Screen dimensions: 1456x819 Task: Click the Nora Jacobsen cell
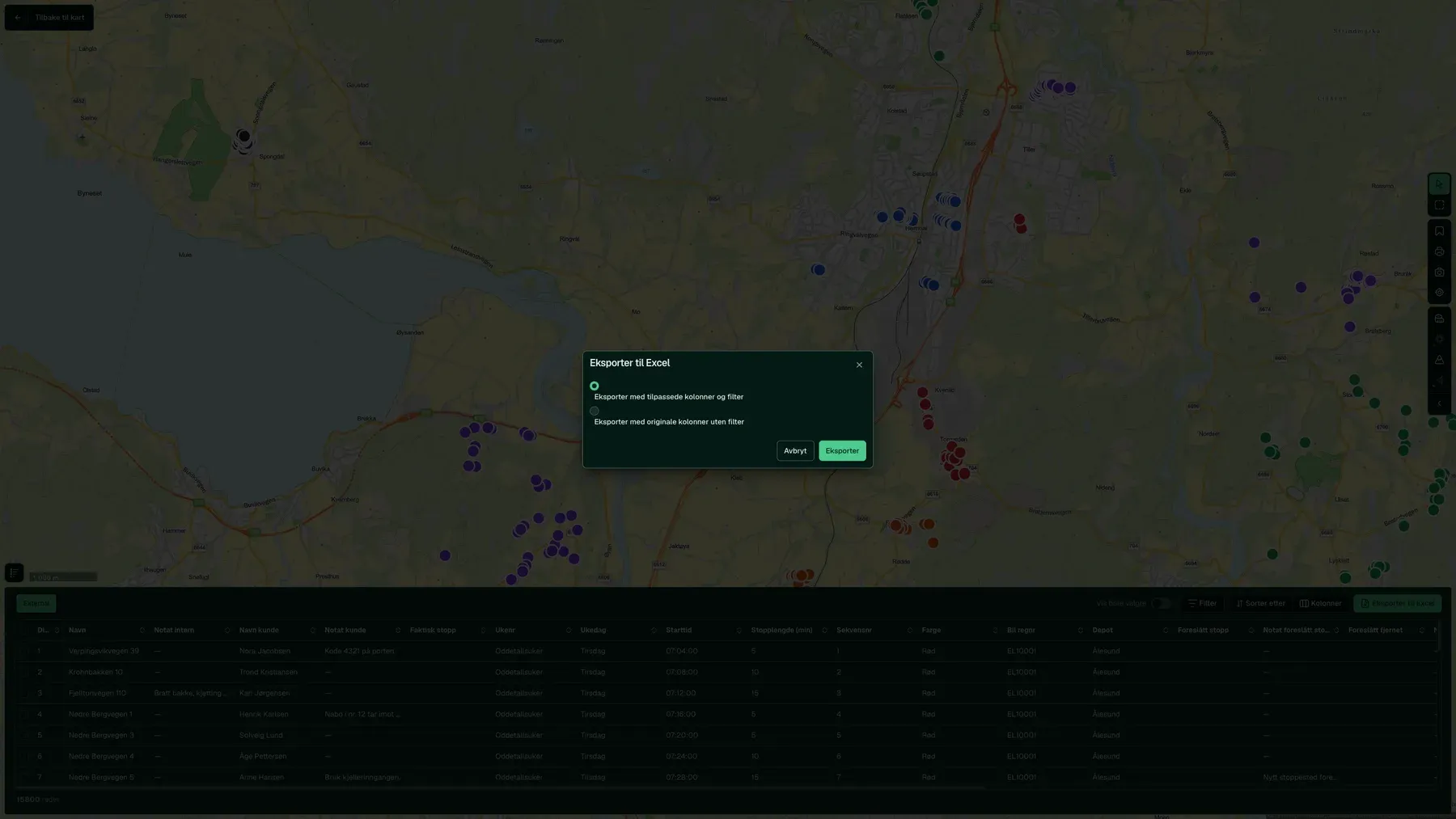[265, 651]
